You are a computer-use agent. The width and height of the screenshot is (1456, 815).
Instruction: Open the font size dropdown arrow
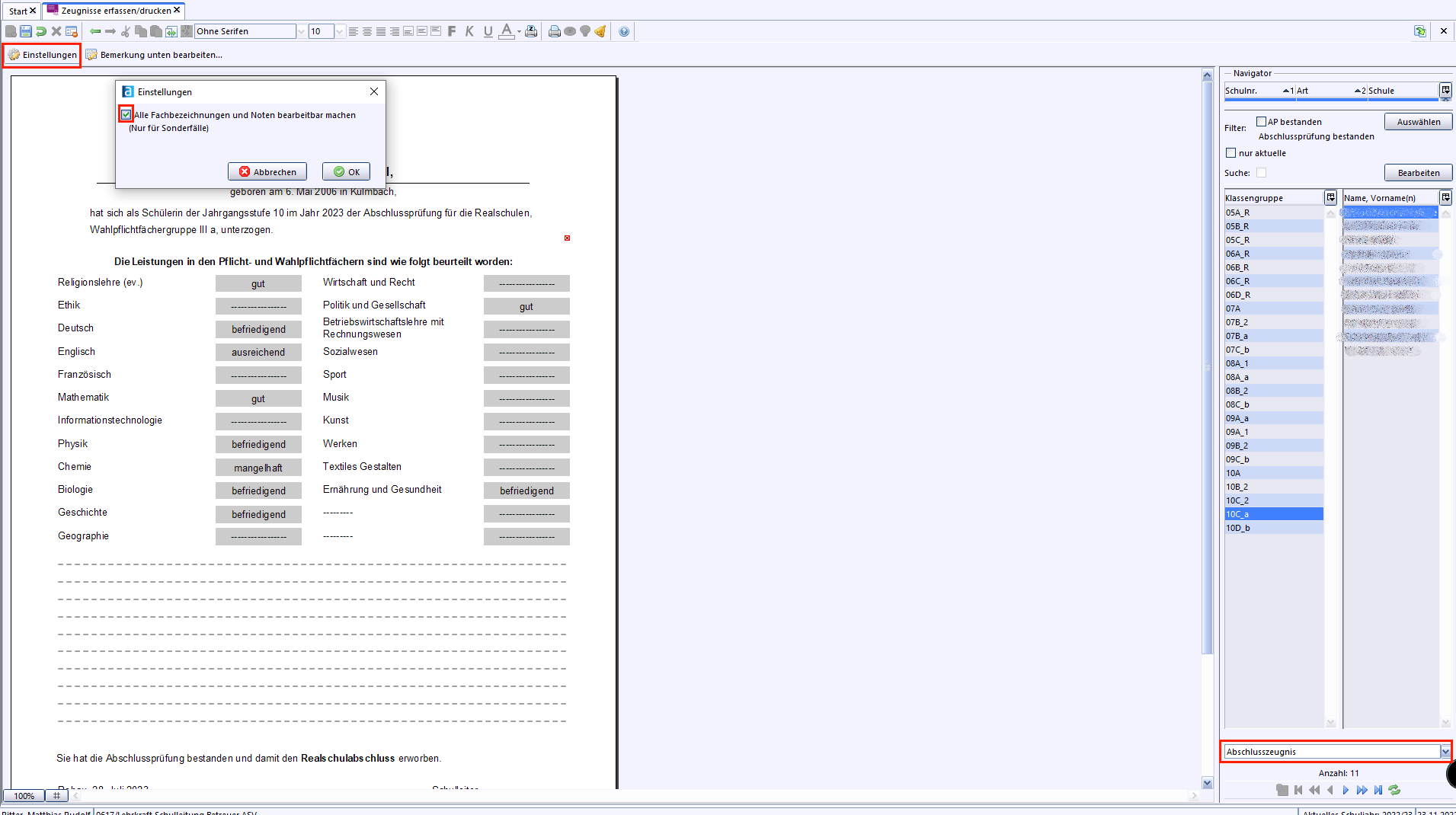pos(339,31)
